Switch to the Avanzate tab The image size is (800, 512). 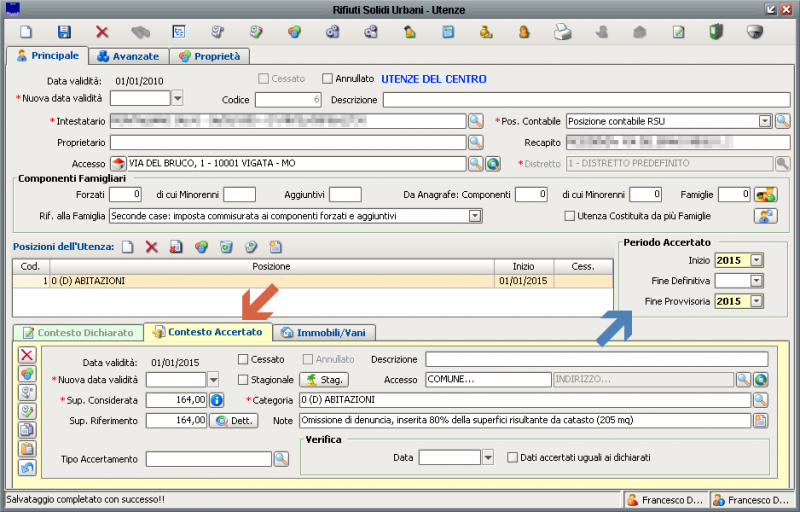[x=130, y=56]
